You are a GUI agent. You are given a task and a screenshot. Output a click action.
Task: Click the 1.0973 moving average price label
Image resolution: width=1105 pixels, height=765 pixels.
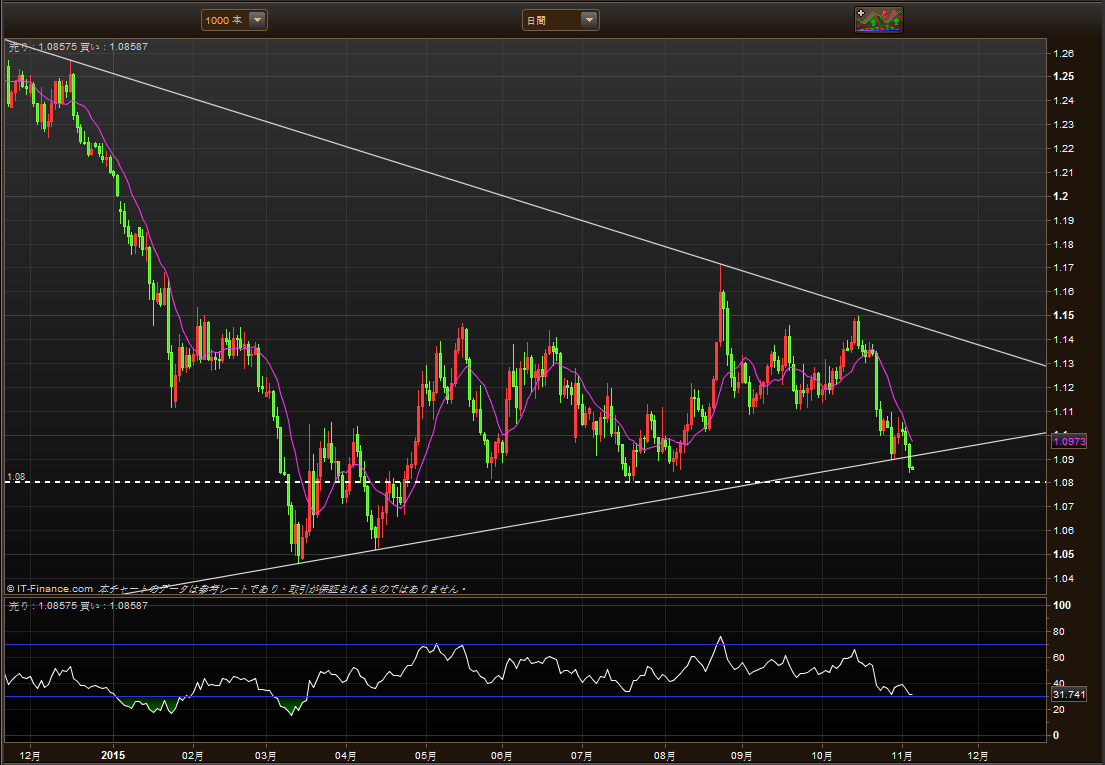[1069, 441]
